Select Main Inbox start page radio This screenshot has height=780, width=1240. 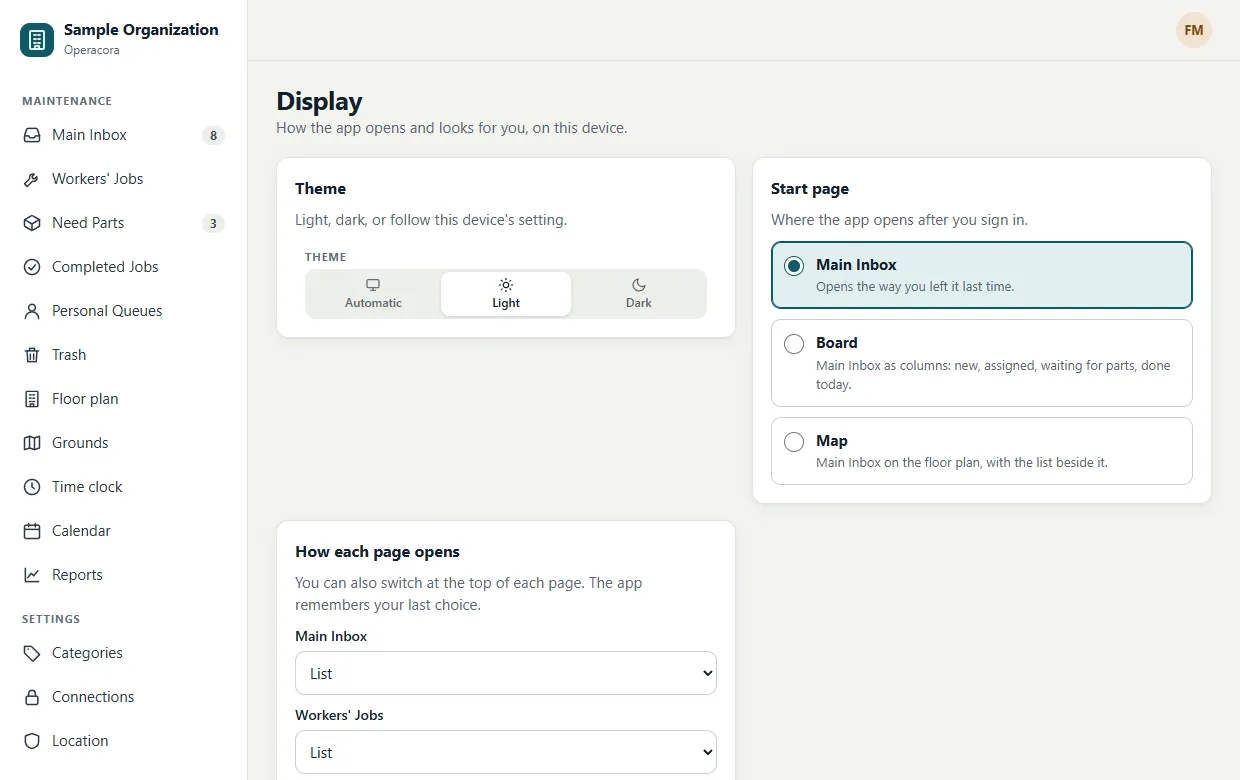coord(794,266)
